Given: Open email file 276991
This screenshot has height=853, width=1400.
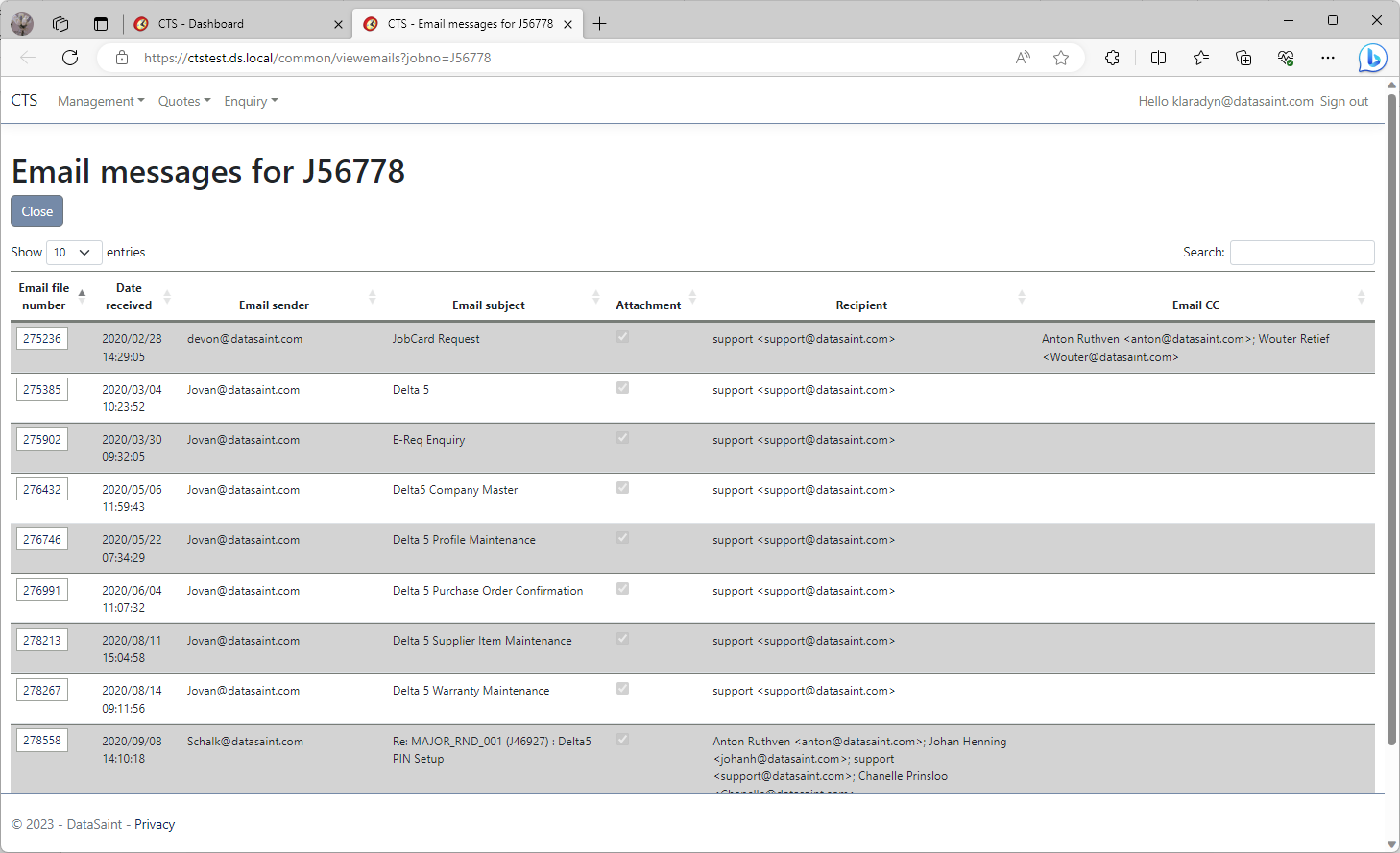Looking at the screenshot, I should (x=42, y=590).
